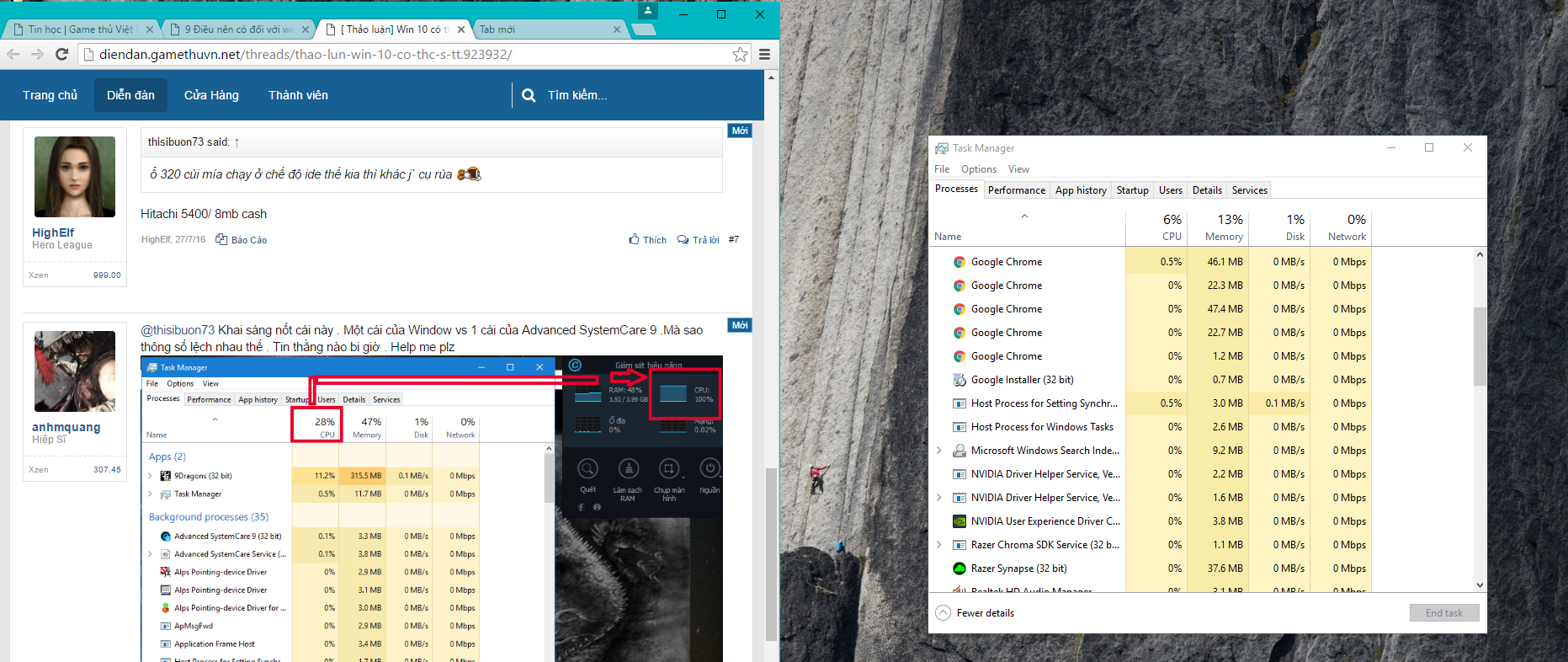The width and height of the screenshot is (1568, 662).
Task: Click the Thích like icon on post #7
Action: pos(634,239)
